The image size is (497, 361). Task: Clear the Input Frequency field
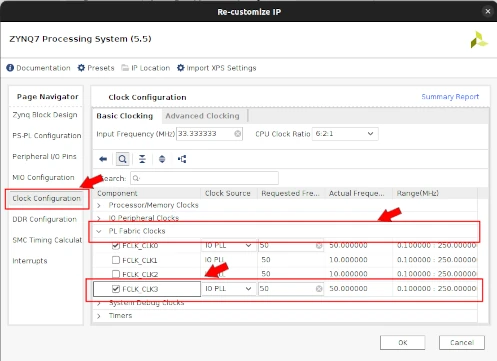237,134
